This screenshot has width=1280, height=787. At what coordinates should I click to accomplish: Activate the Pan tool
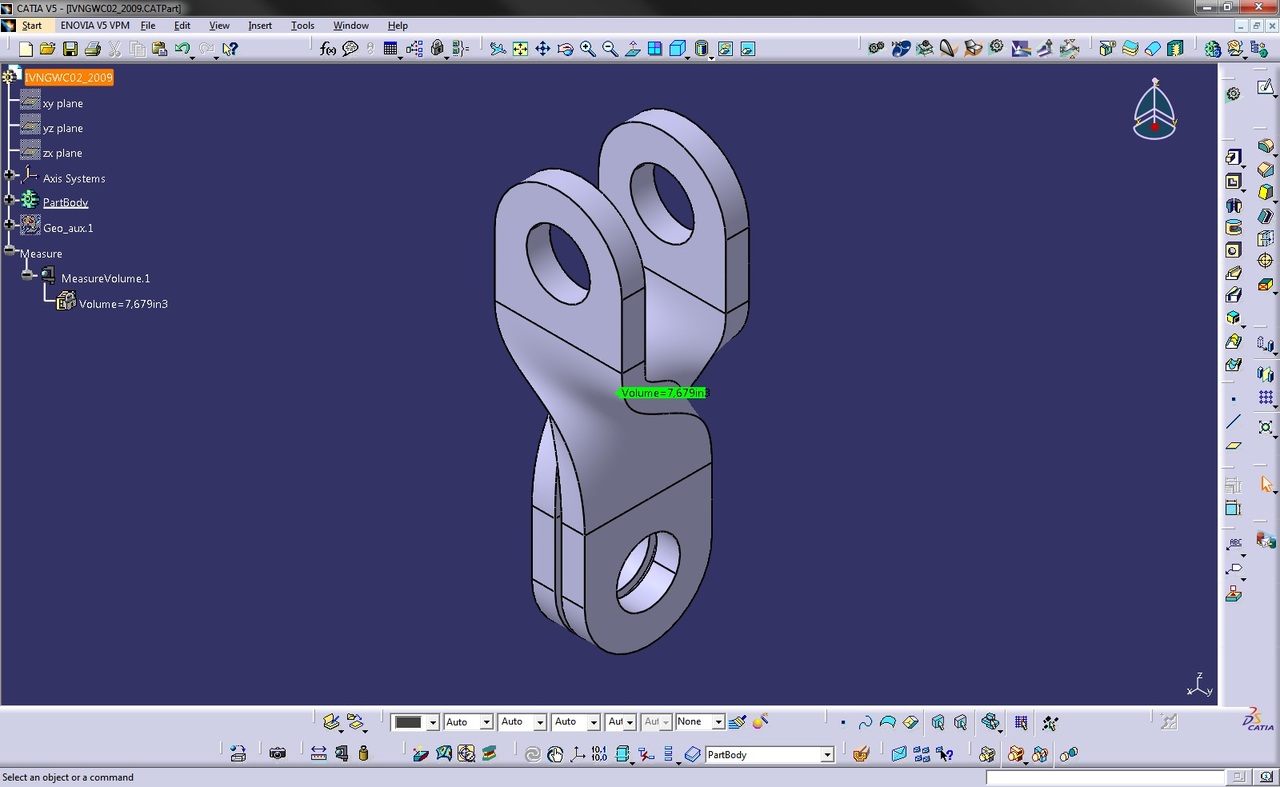[x=542, y=48]
